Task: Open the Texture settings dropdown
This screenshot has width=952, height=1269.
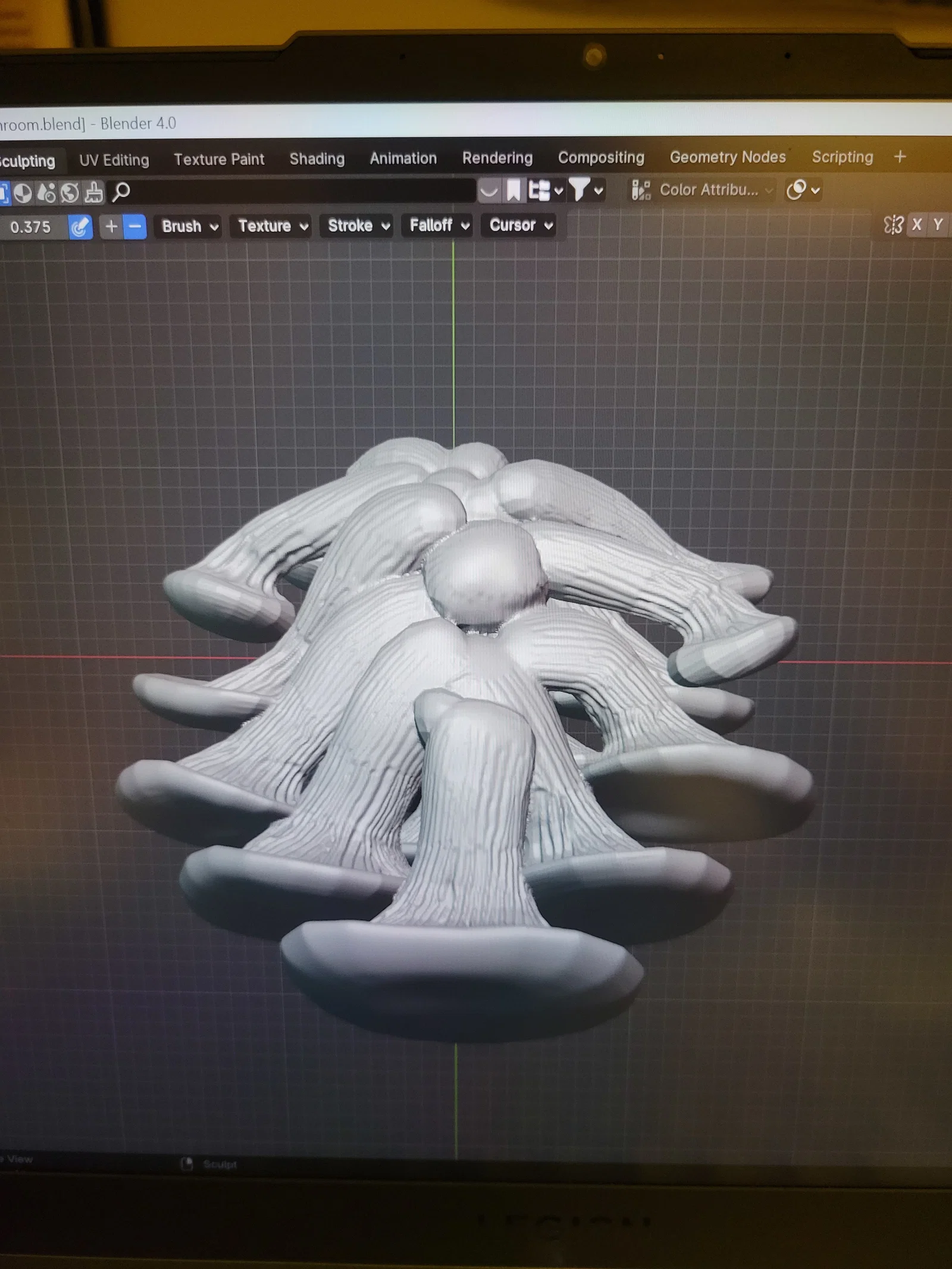Action: coord(271,226)
